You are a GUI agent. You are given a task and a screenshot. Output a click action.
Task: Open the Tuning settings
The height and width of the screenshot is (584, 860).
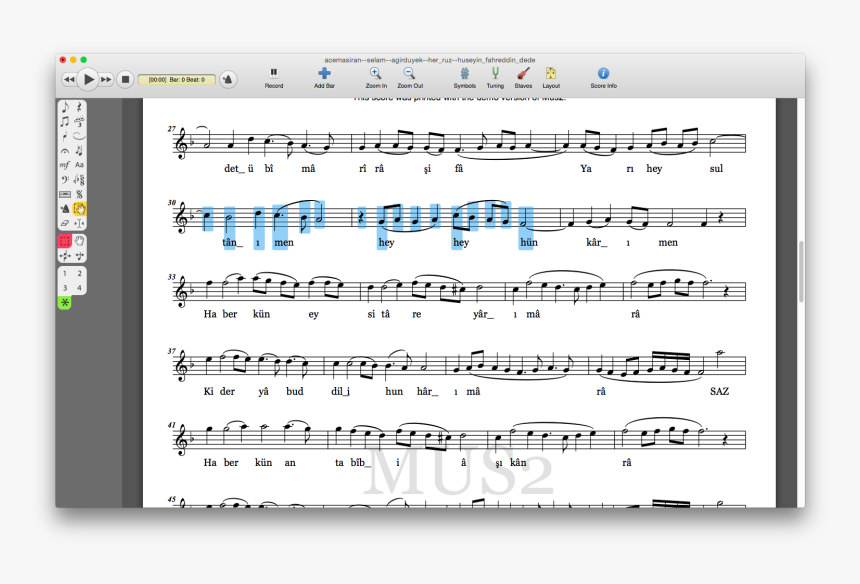pos(495,78)
